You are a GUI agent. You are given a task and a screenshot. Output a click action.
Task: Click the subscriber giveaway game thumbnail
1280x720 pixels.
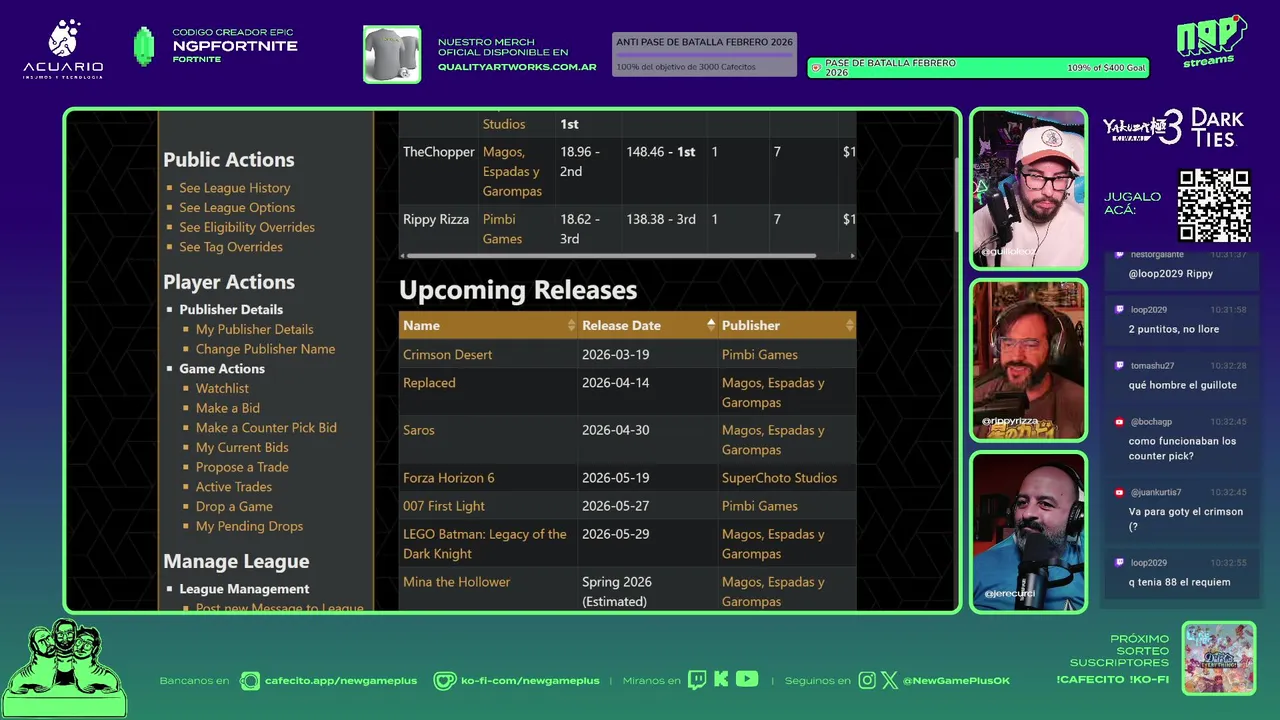[x=1218, y=658]
